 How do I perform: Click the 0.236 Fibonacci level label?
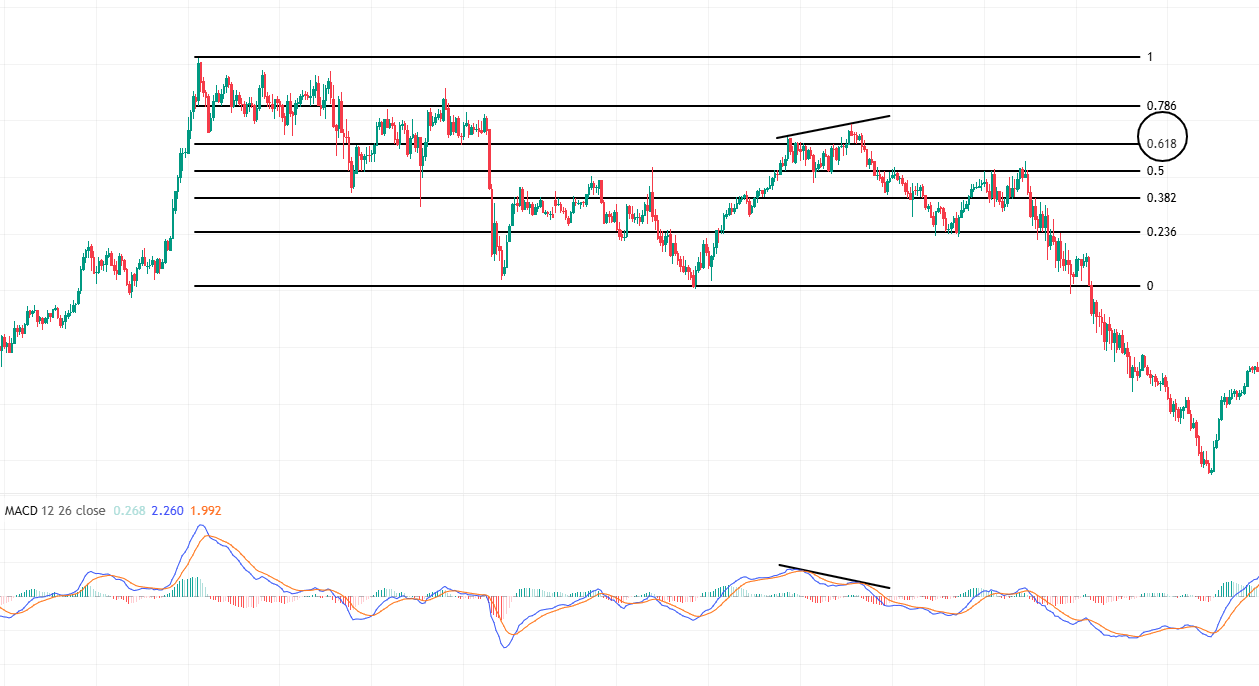click(1161, 232)
